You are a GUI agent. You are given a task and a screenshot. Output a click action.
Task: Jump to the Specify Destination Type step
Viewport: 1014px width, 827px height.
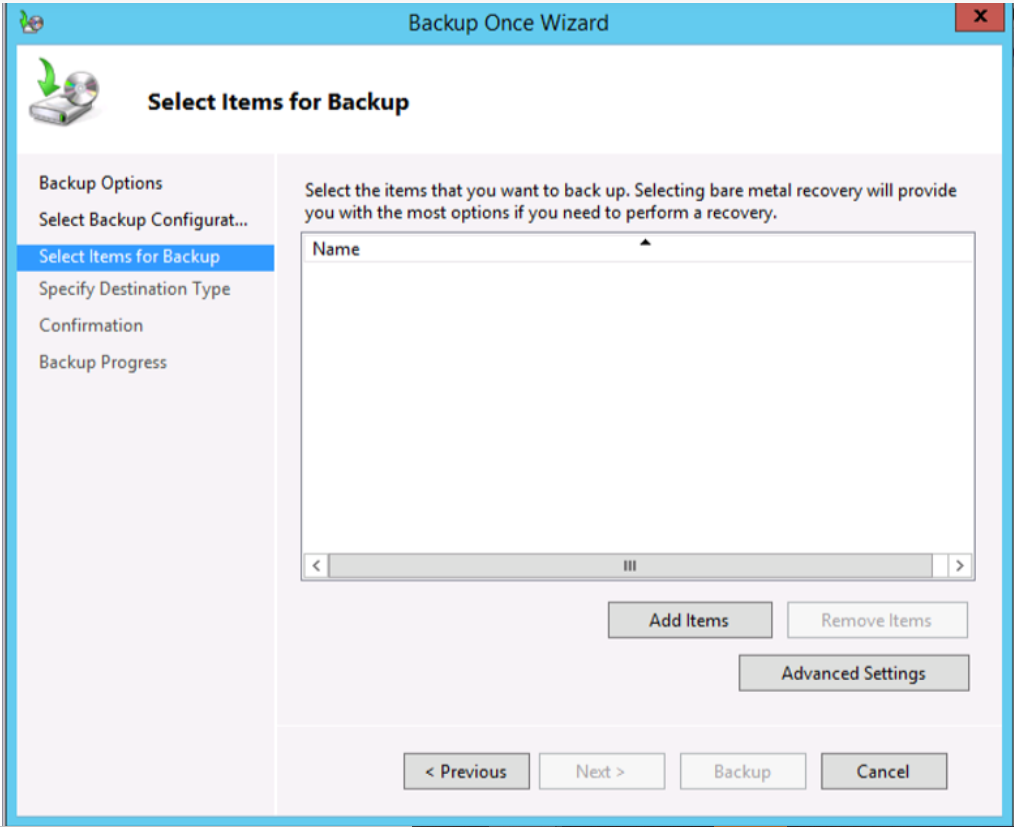[x=134, y=289]
